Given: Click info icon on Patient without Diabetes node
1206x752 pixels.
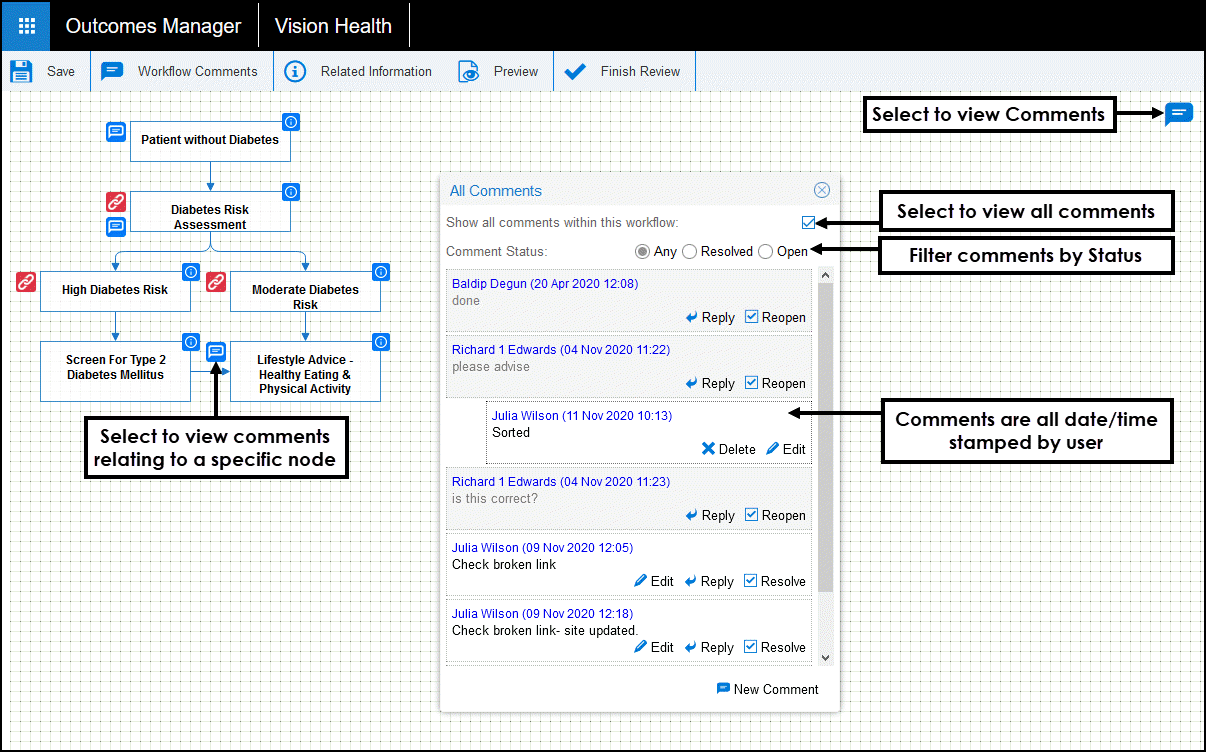Looking at the screenshot, I should [x=291, y=122].
